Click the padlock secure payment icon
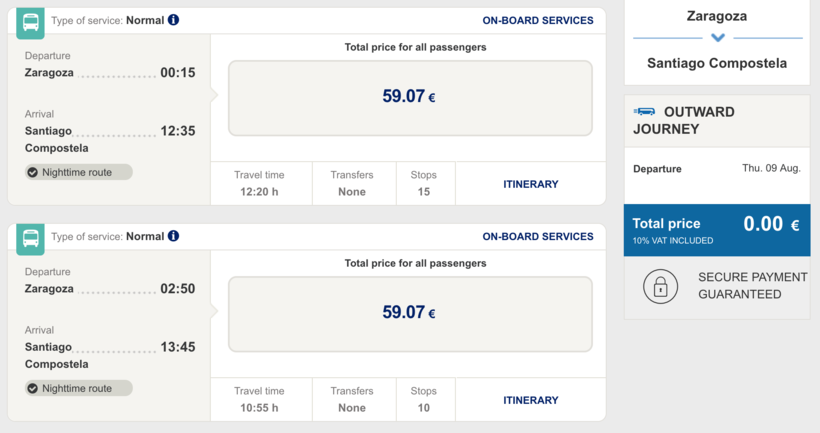This screenshot has width=820, height=433. coord(660,287)
